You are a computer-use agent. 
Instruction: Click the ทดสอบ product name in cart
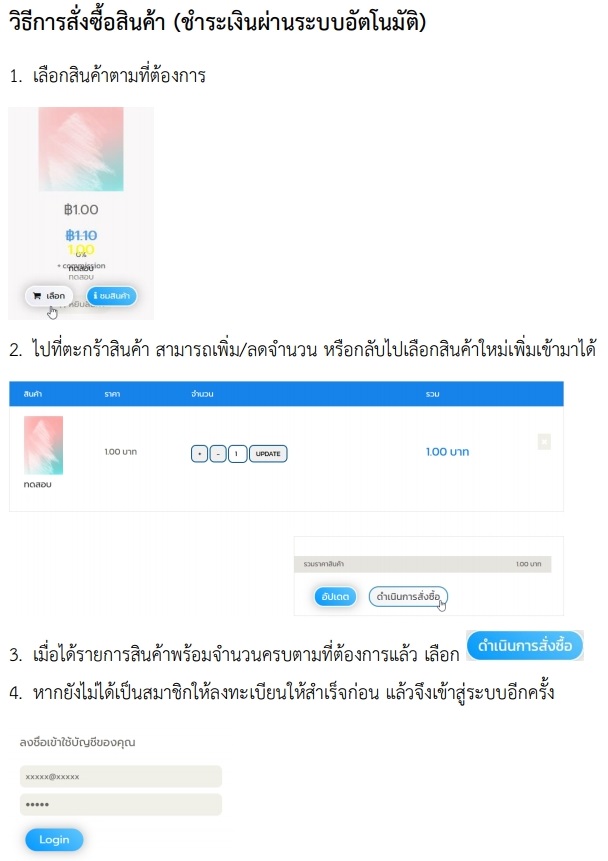point(37,484)
